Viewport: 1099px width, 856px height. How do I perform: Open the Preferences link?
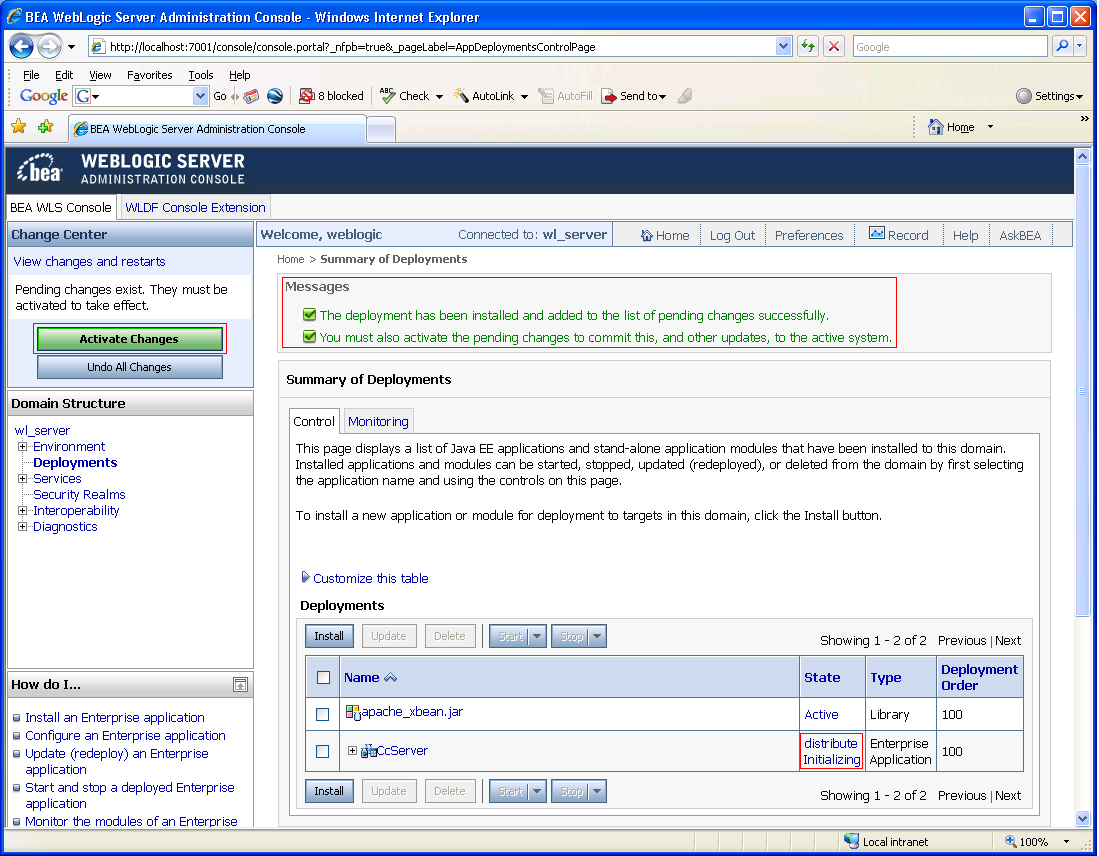click(x=809, y=236)
